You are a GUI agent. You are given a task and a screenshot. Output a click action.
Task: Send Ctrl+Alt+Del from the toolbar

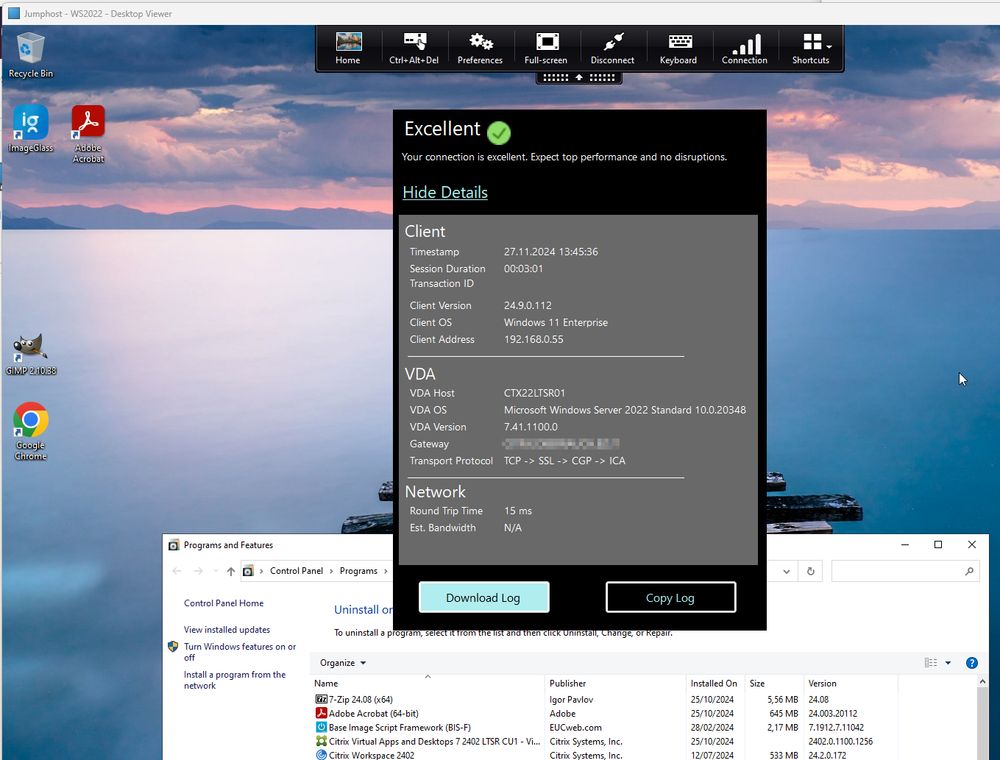414,48
